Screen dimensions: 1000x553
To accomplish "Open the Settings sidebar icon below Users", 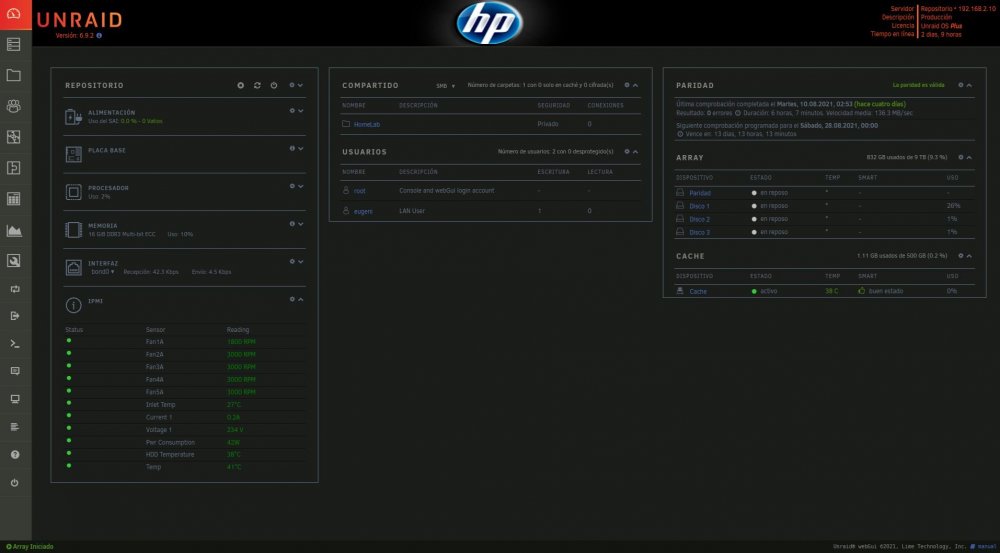I will tap(13, 137).
